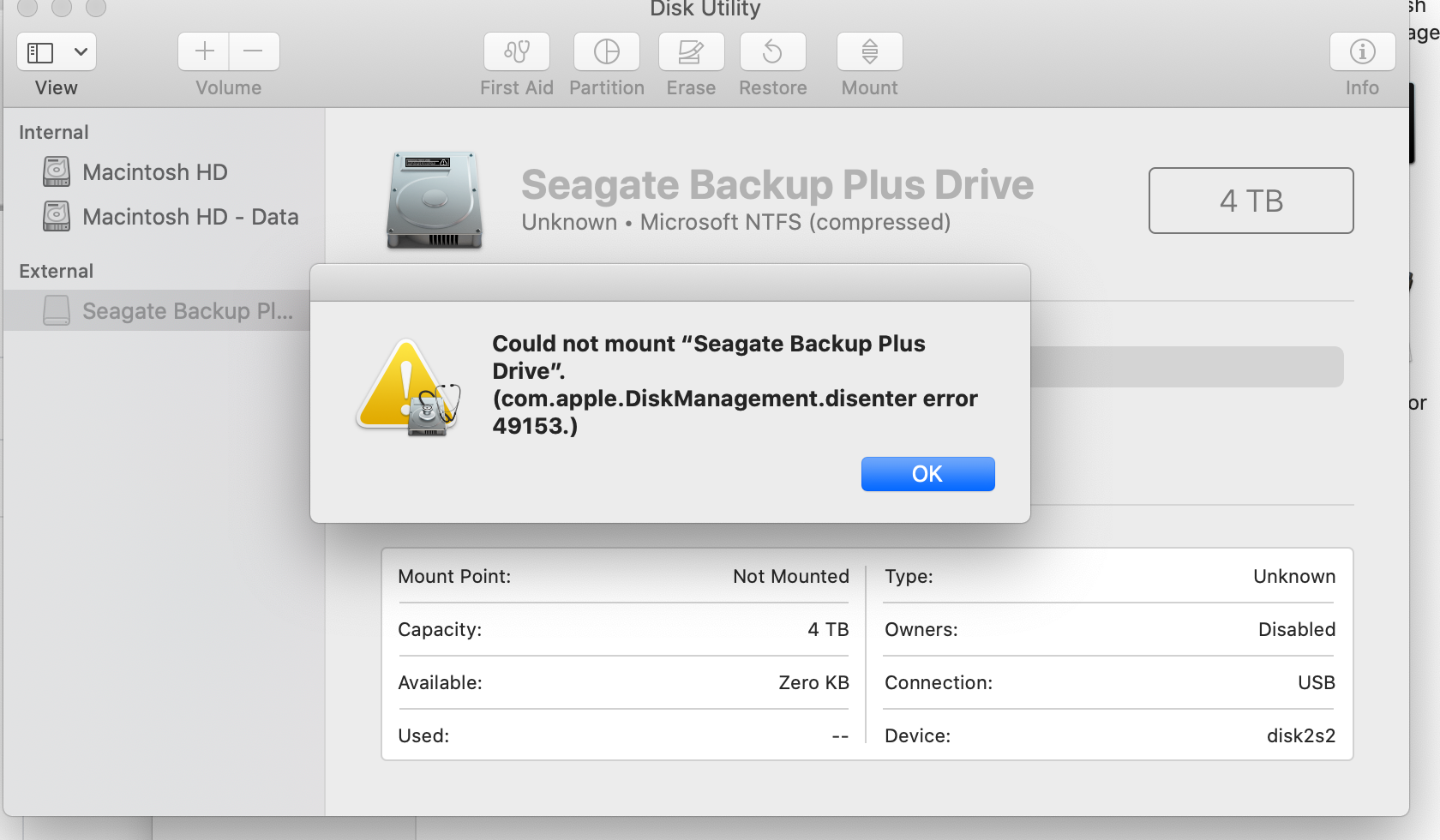Image resolution: width=1440 pixels, height=840 pixels.
Task: Click the Macintosh HD - Data disk icon
Action: (x=57, y=216)
